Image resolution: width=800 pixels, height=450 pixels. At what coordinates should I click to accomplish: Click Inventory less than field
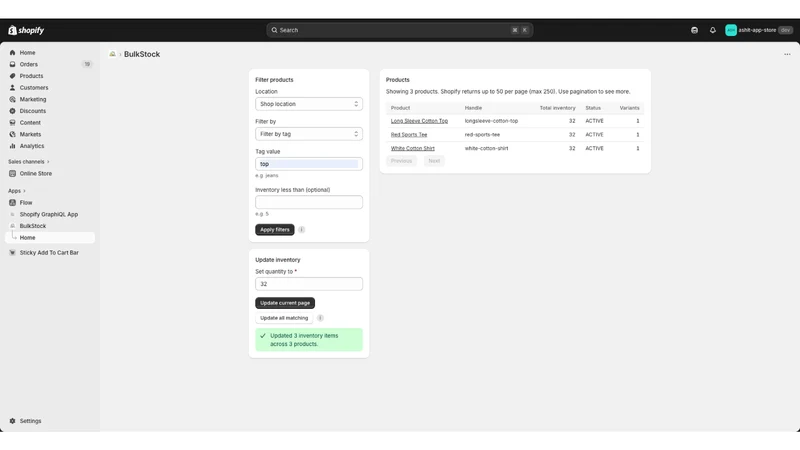point(309,202)
